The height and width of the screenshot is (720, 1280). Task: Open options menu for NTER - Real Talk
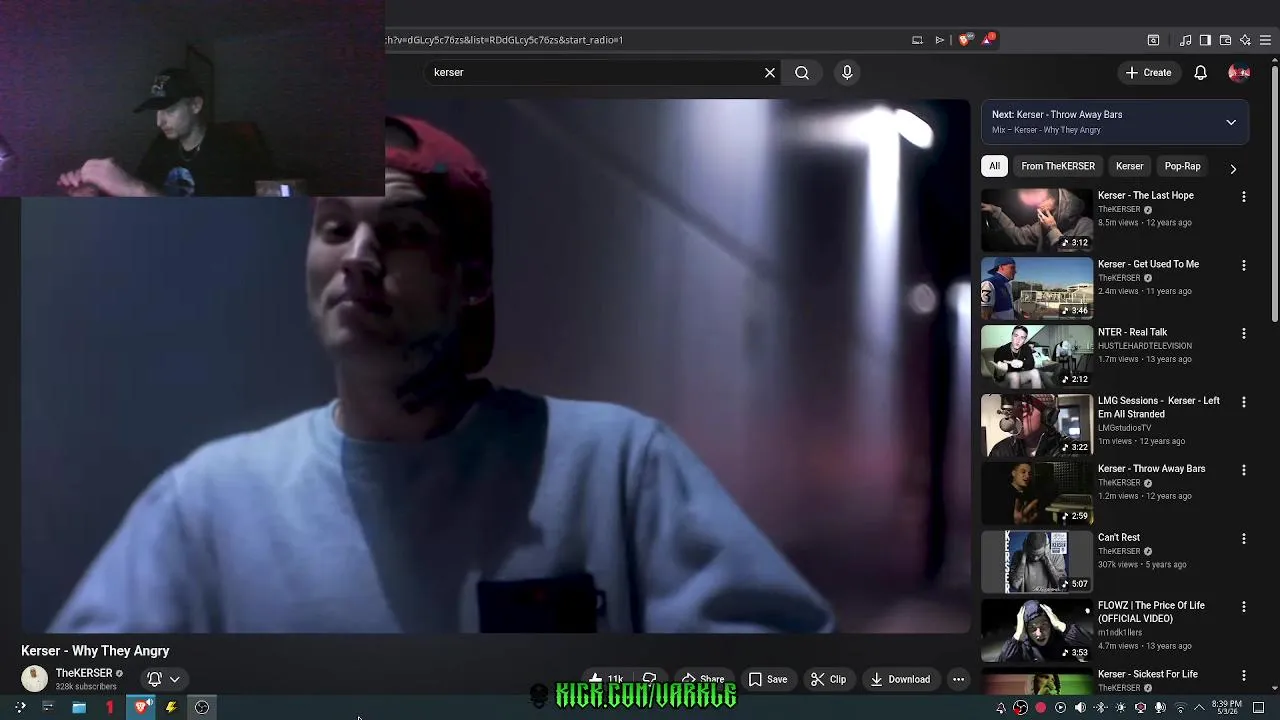click(x=1244, y=333)
